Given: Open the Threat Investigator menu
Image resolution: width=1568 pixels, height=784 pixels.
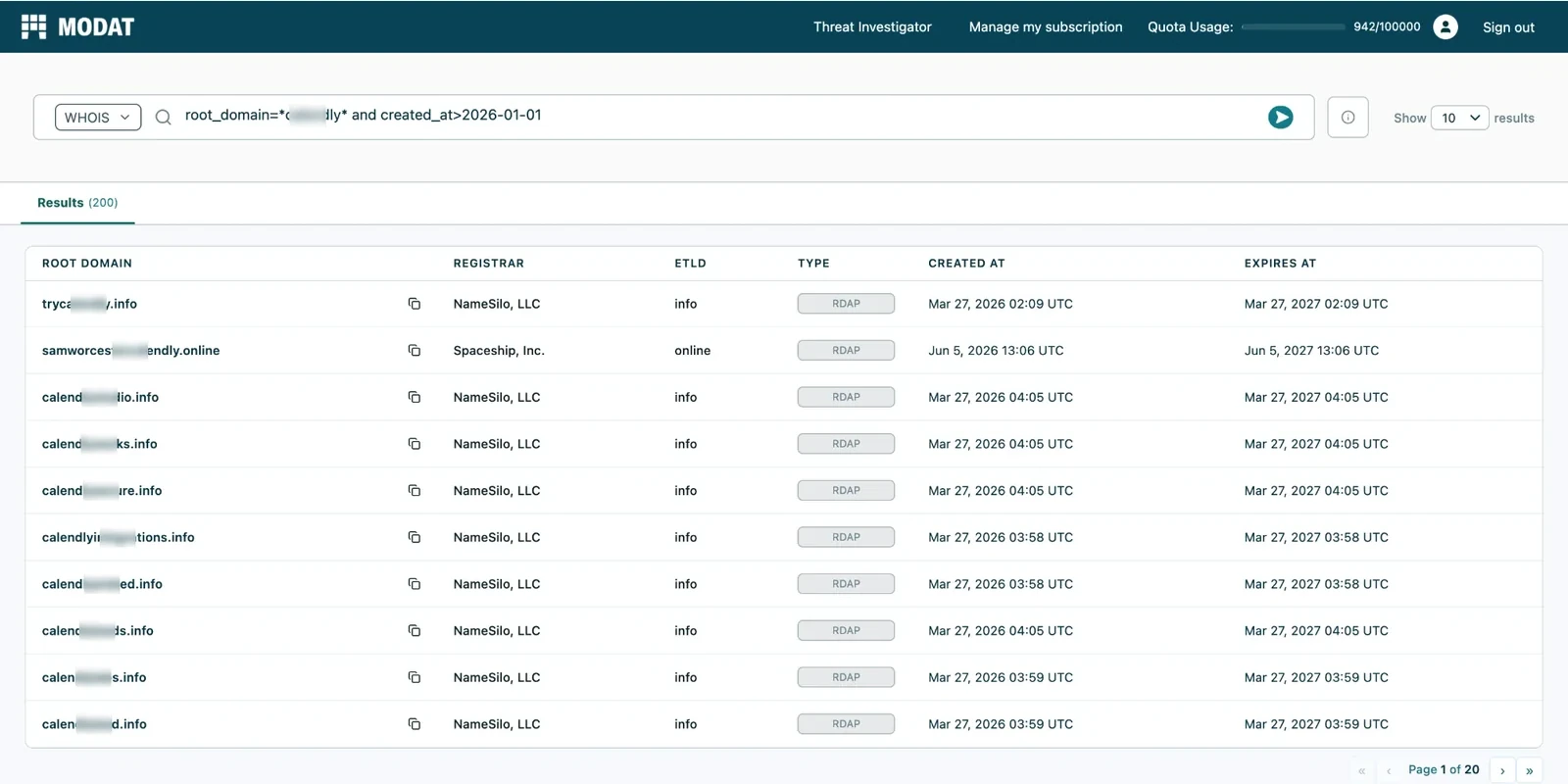Looking at the screenshot, I should click(872, 27).
